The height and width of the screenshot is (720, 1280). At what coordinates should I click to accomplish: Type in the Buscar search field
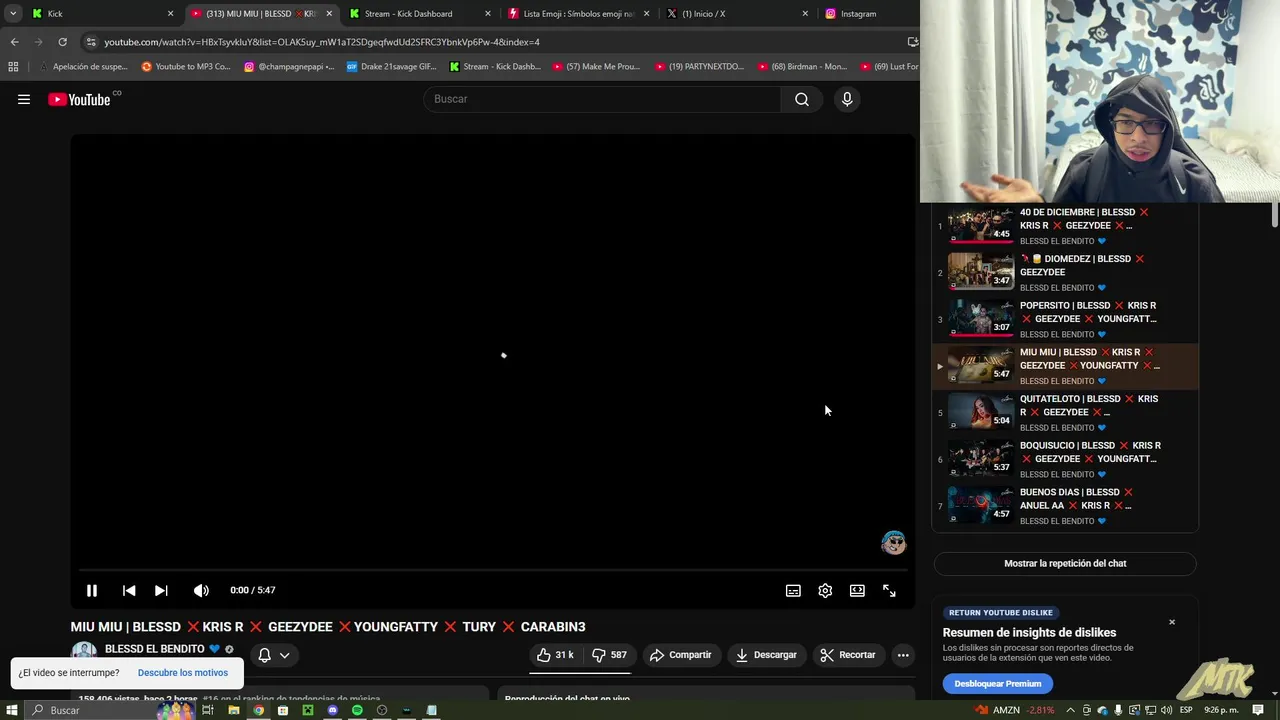coord(603,99)
